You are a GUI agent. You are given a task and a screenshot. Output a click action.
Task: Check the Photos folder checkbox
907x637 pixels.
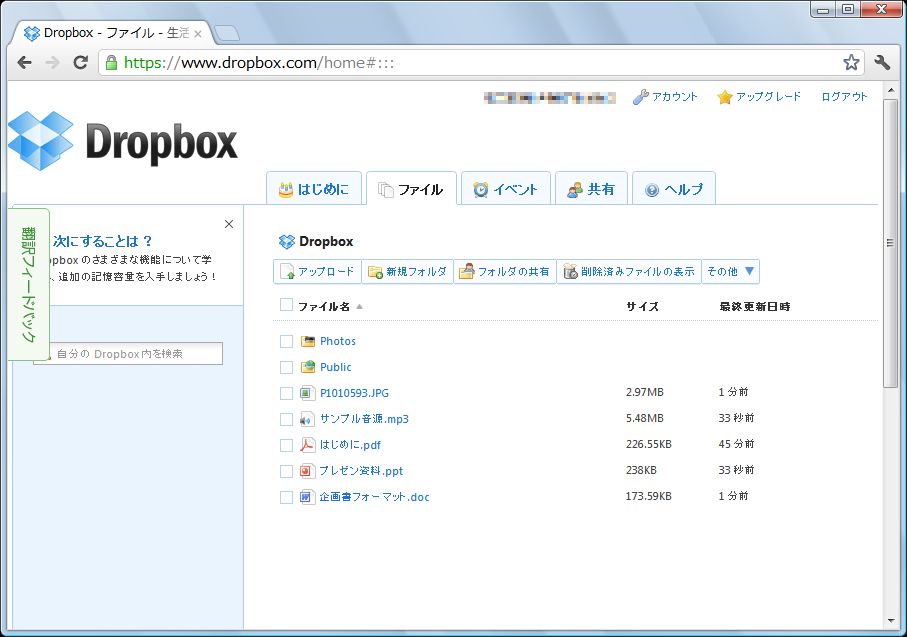286,341
